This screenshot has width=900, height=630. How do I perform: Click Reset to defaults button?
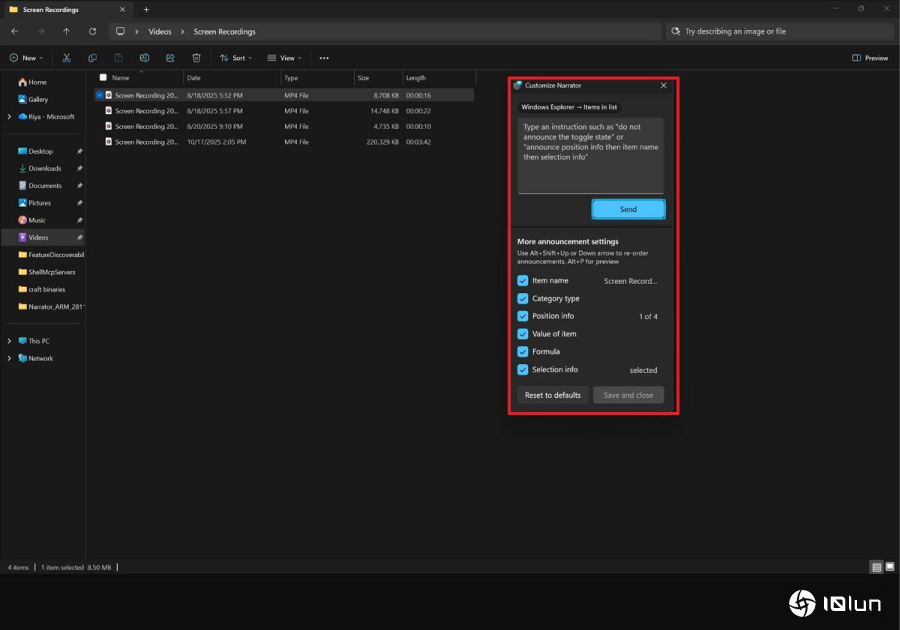tap(553, 395)
